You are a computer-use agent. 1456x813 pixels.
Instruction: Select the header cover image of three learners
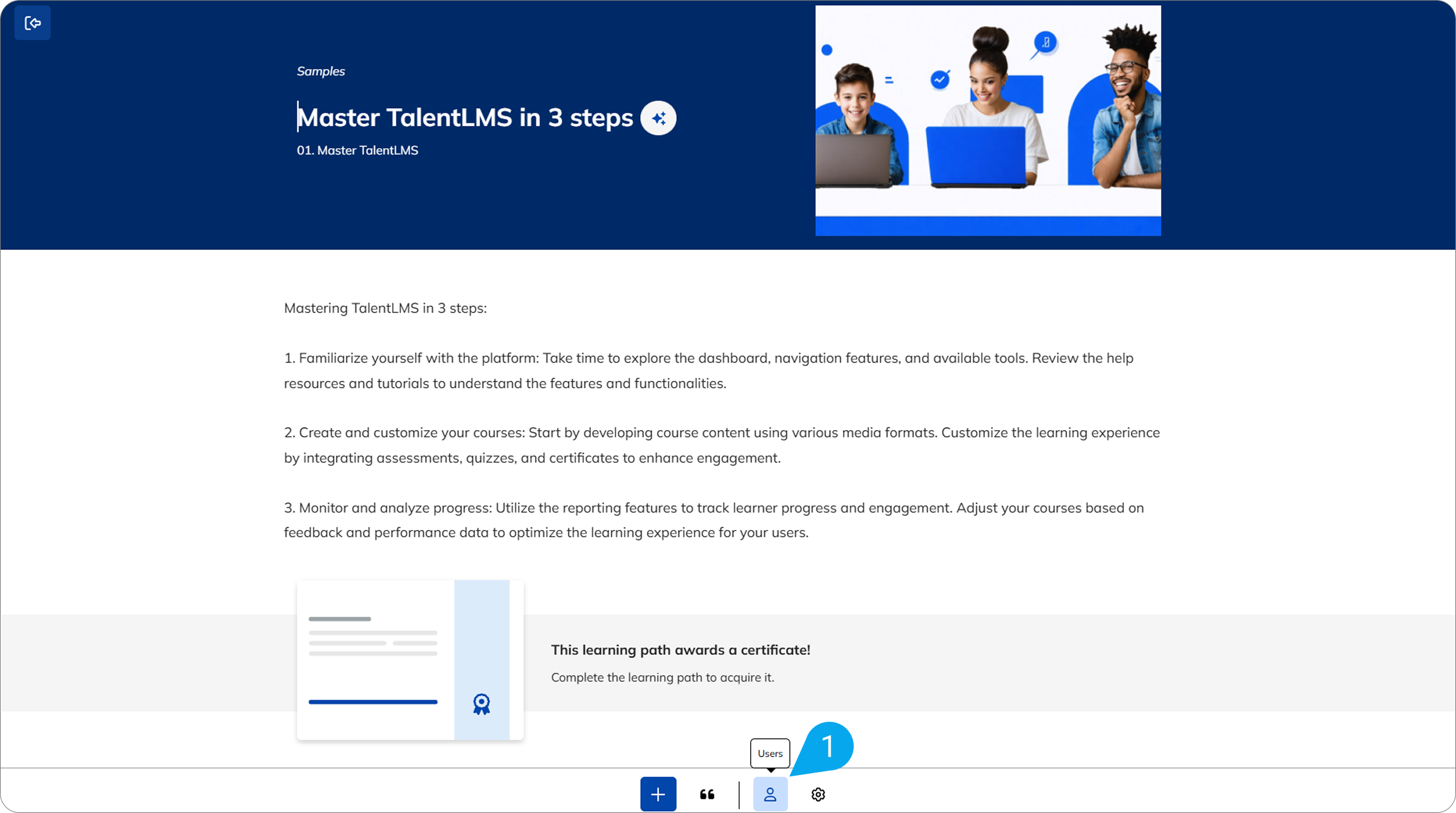click(x=987, y=120)
